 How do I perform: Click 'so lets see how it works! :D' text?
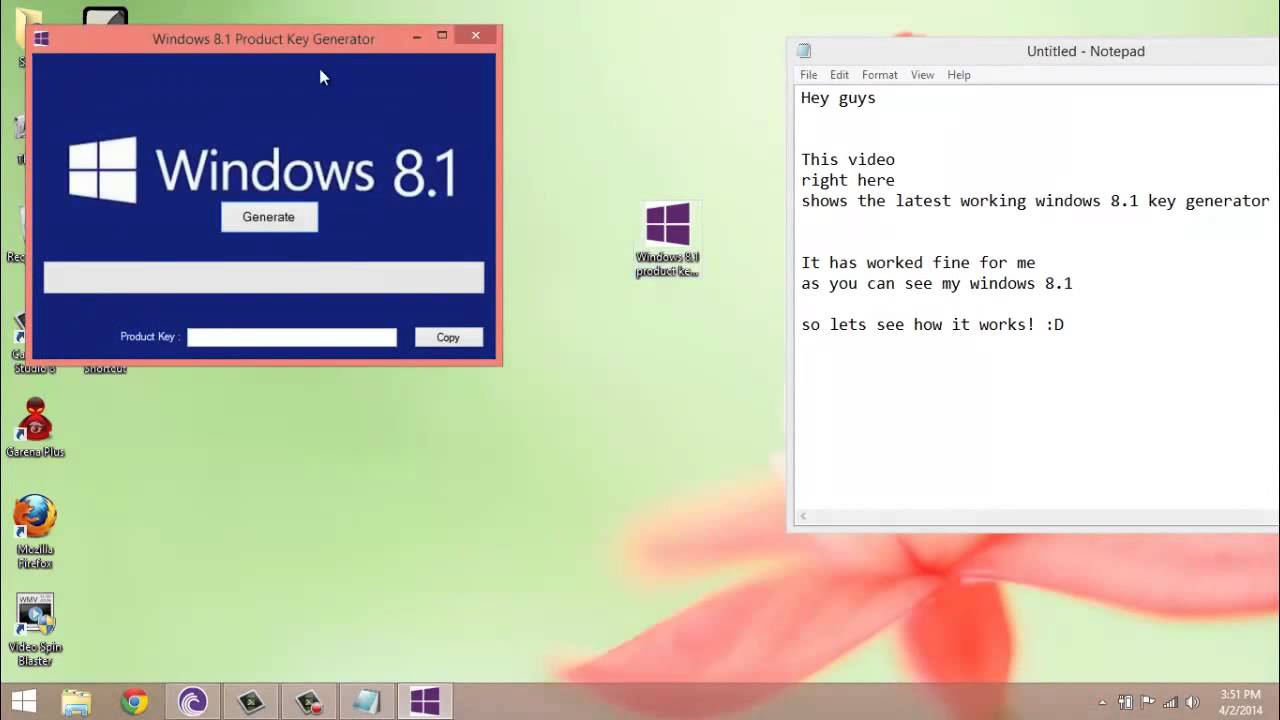[x=932, y=325]
